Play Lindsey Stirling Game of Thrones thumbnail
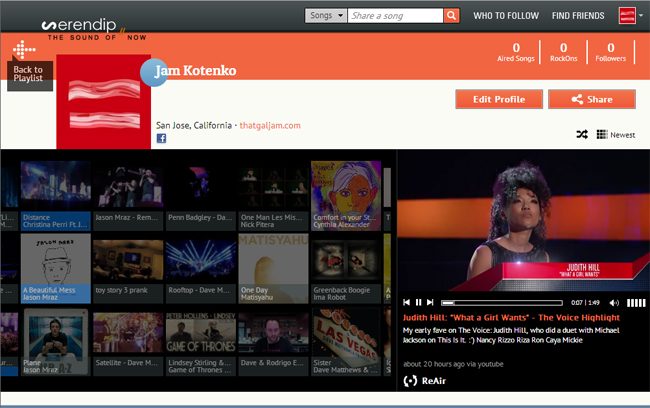The height and width of the screenshot is (408, 650). click(x=201, y=342)
